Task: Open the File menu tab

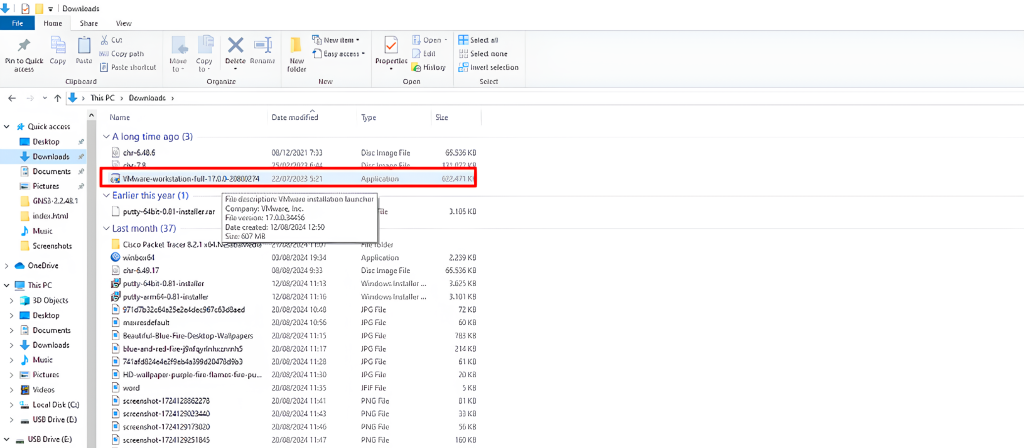Action: coord(17,22)
